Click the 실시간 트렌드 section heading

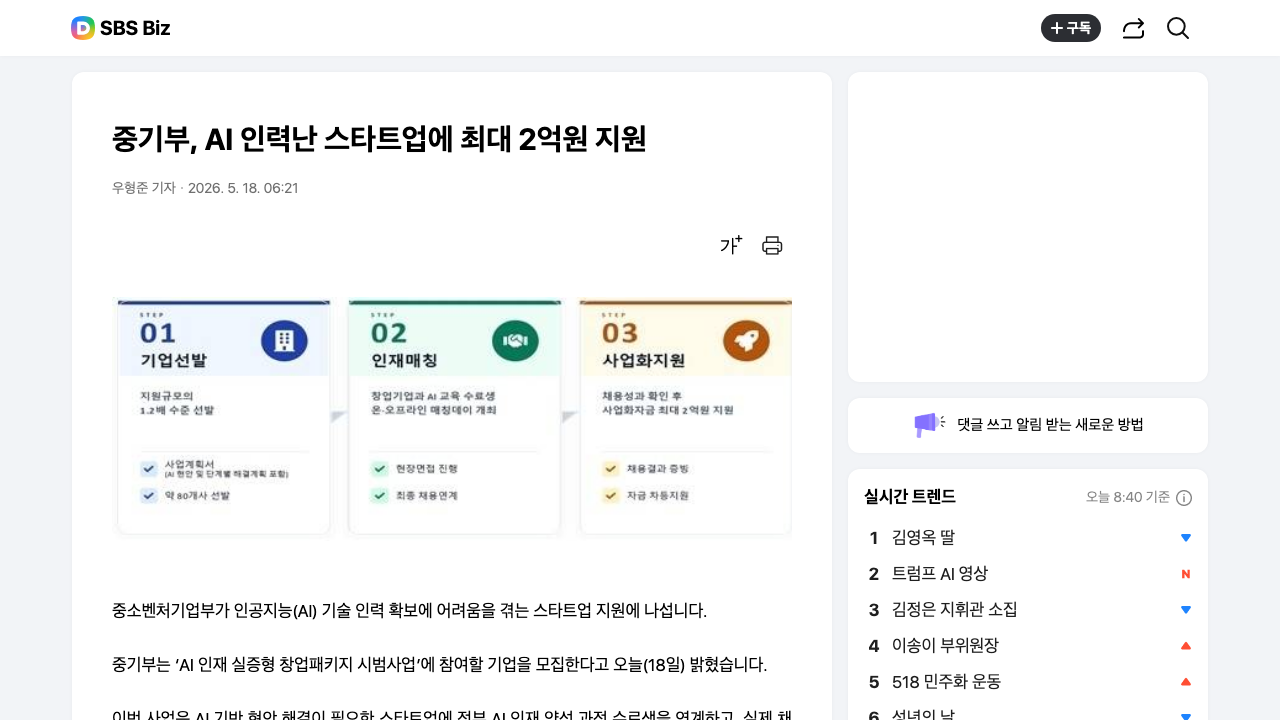click(x=910, y=497)
